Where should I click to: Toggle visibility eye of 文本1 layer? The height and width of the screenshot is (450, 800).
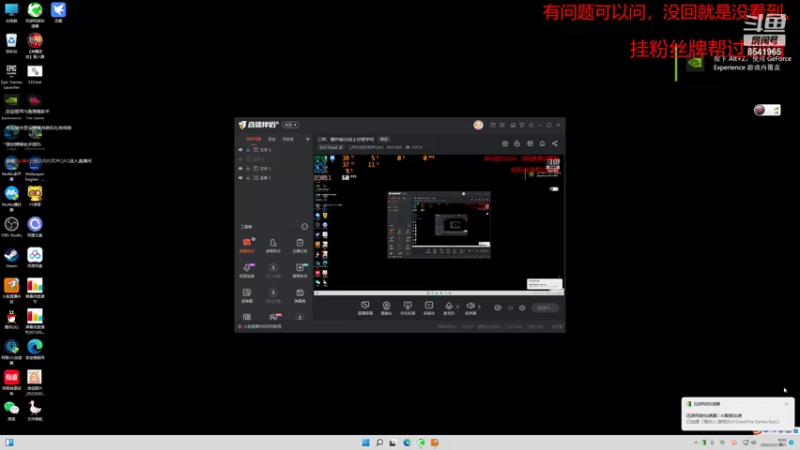click(x=240, y=168)
